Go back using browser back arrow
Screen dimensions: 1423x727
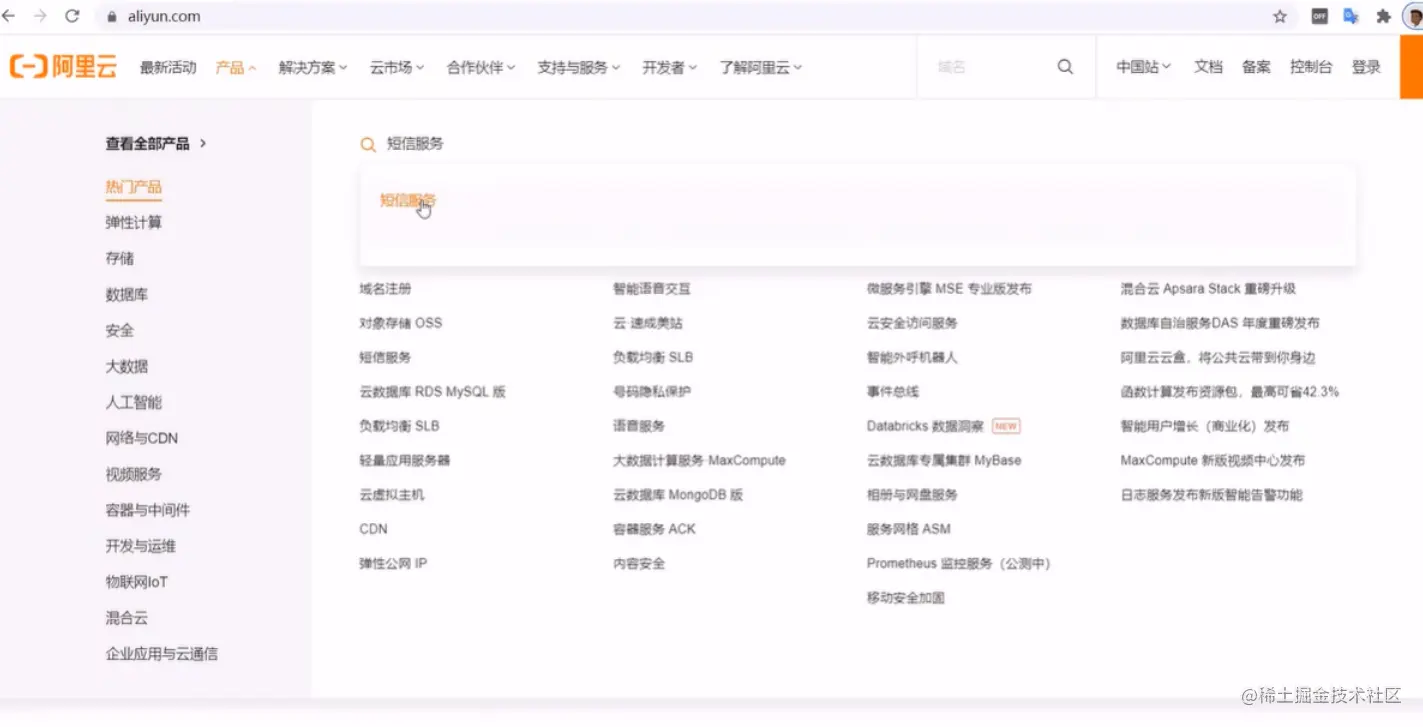[9, 16]
